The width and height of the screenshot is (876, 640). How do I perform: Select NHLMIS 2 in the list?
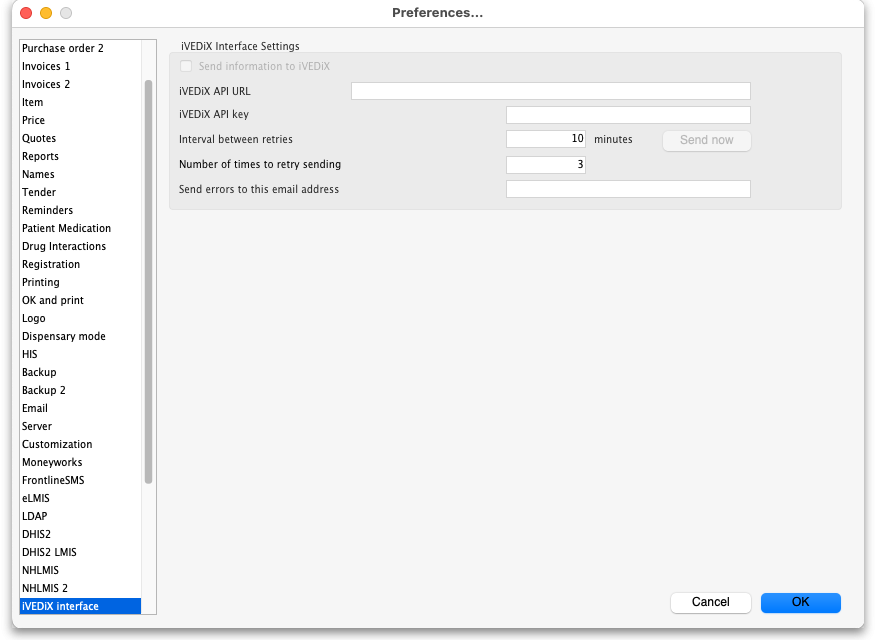coord(45,588)
